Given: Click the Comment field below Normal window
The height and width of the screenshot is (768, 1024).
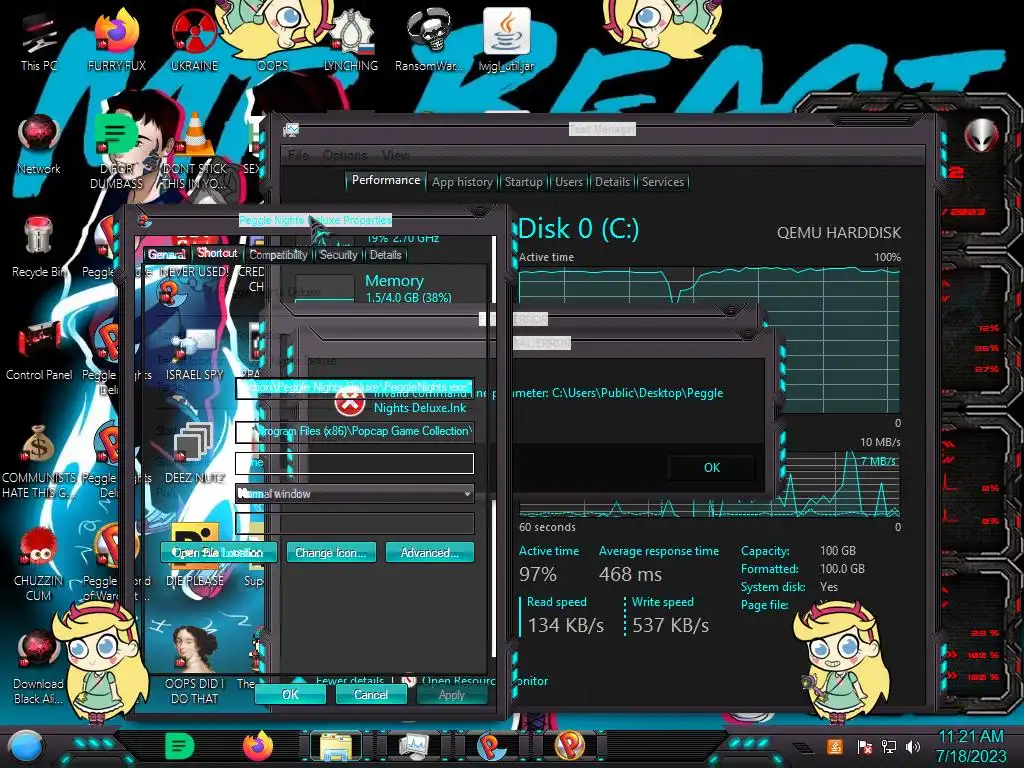Looking at the screenshot, I should (x=355, y=524).
